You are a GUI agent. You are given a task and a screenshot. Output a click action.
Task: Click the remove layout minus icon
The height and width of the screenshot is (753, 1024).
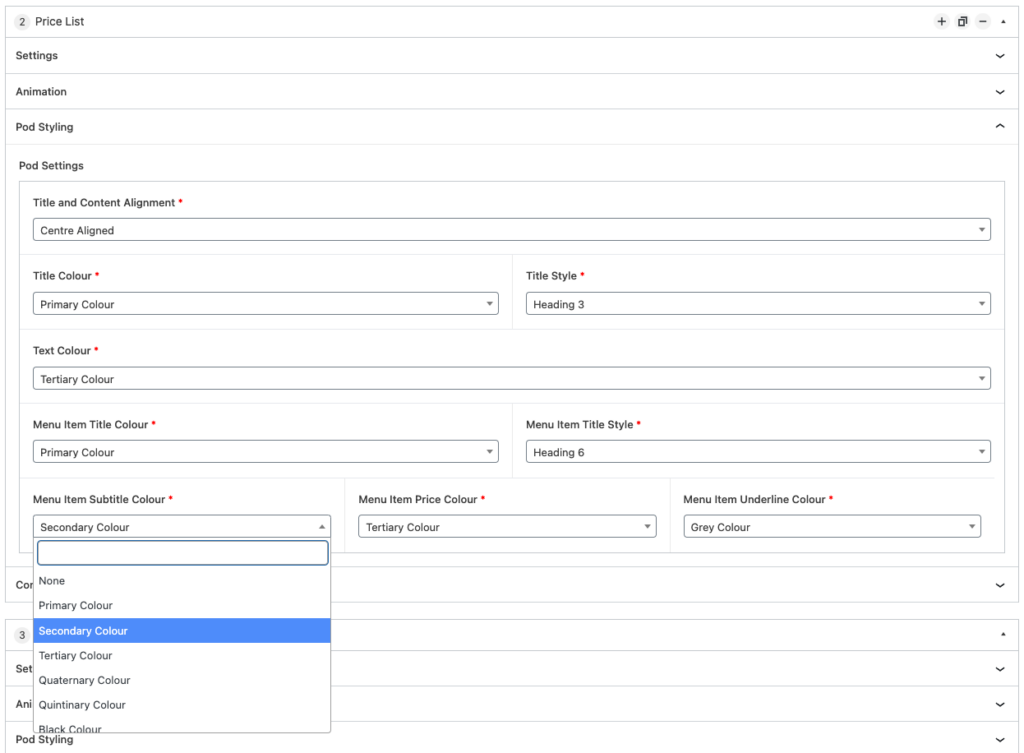tap(983, 22)
